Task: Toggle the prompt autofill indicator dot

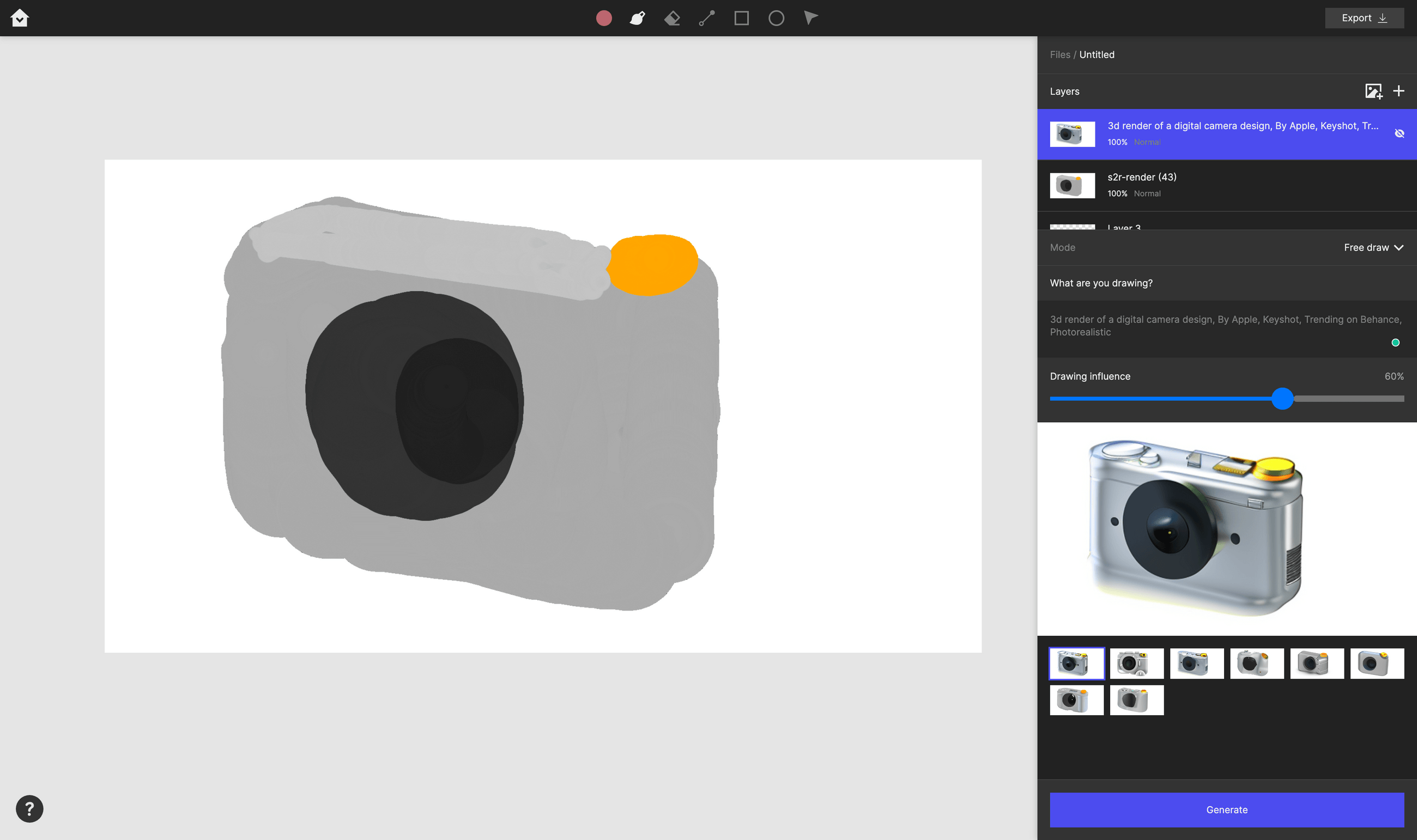Action: click(1395, 342)
